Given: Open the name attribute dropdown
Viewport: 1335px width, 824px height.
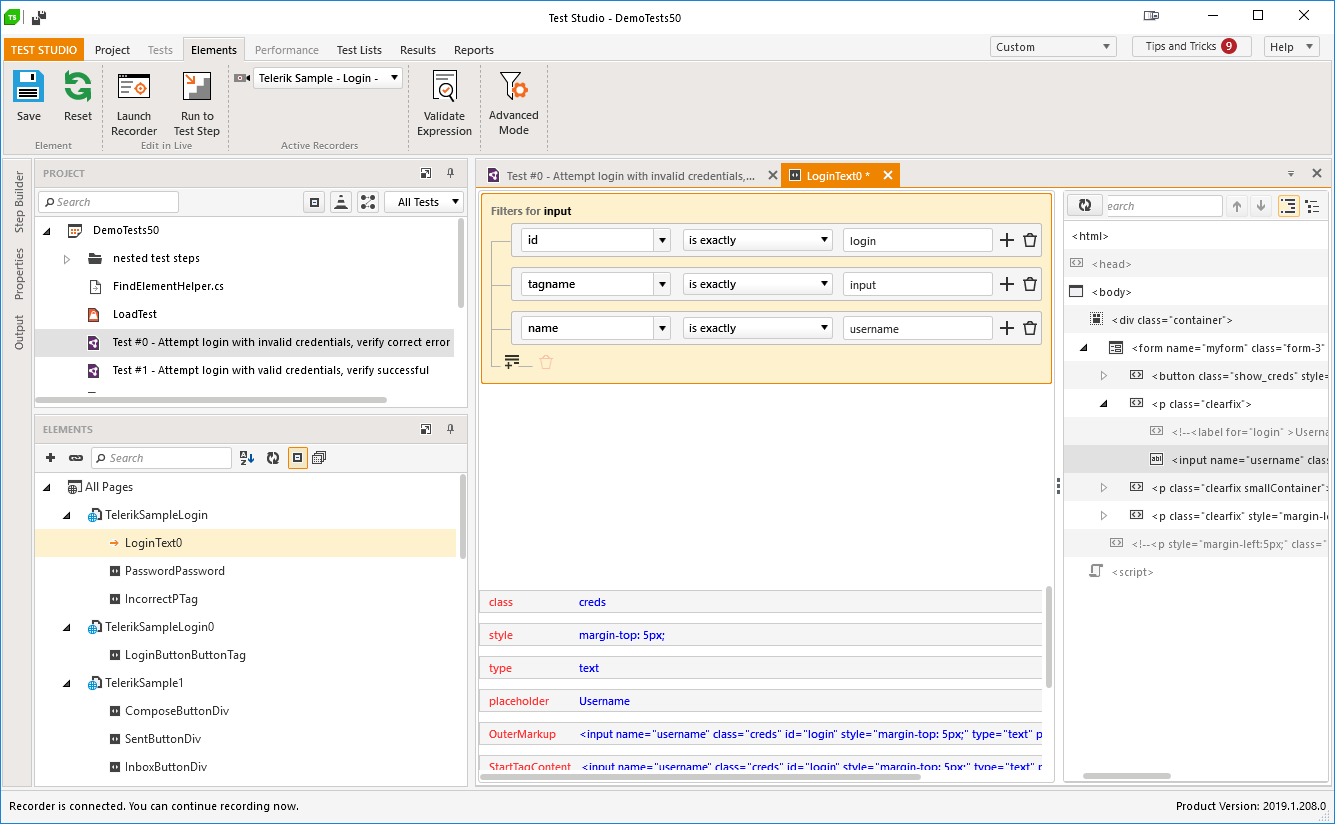Looking at the screenshot, I should coord(662,328).
